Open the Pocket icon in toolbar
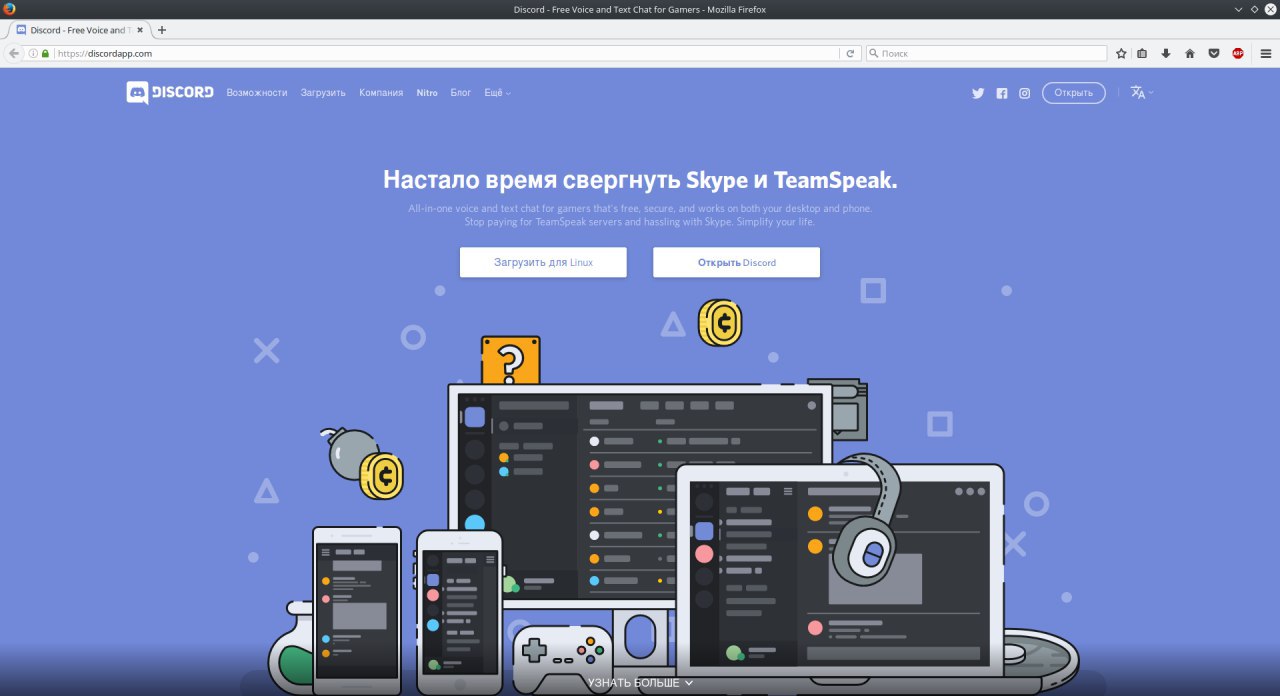The height and width of the screenshot is (696, 1280). pyautogui.click(x=1214, y=53)
